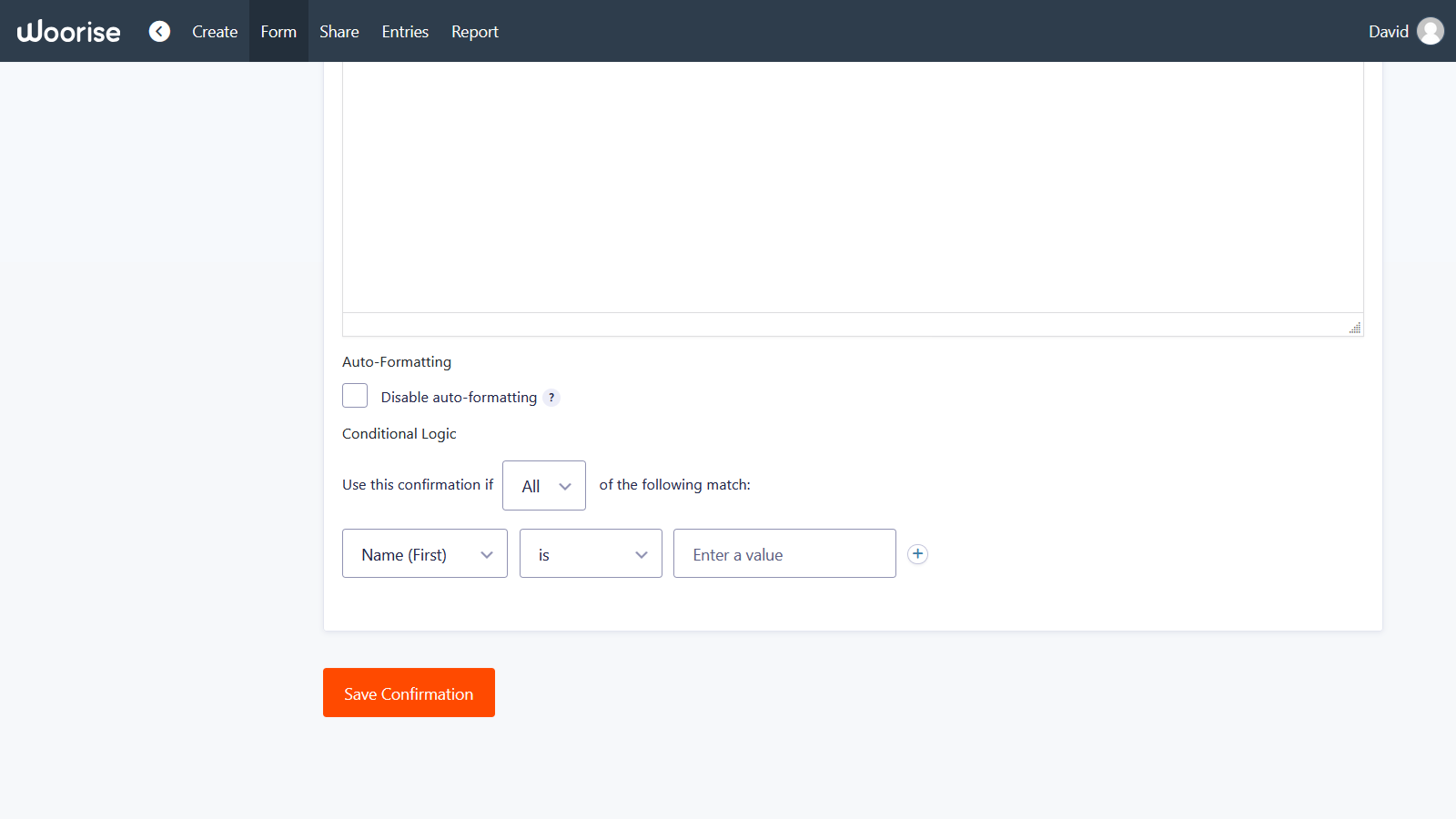Open the Name (First) field dropdown
This screenshot has width=1456, height=819.
click(424, 553)
